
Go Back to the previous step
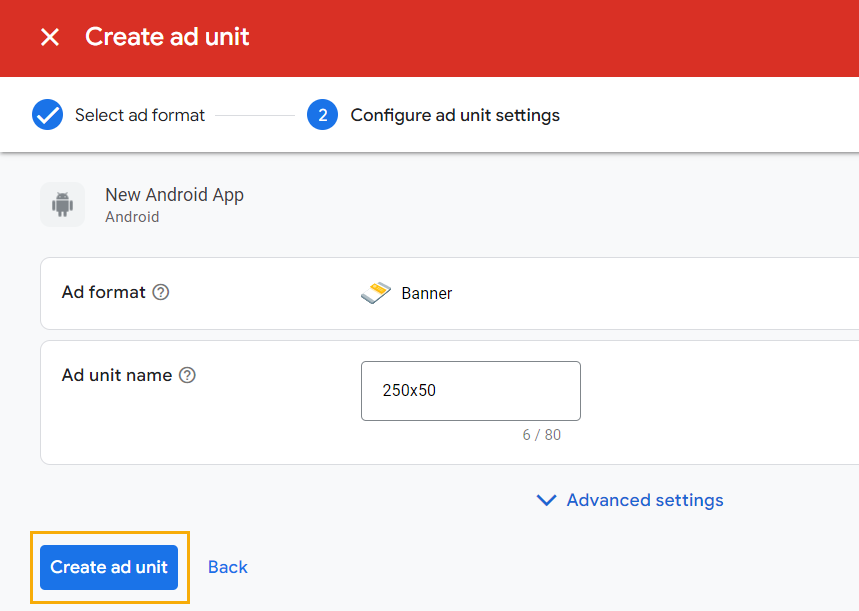click(227, 567)
